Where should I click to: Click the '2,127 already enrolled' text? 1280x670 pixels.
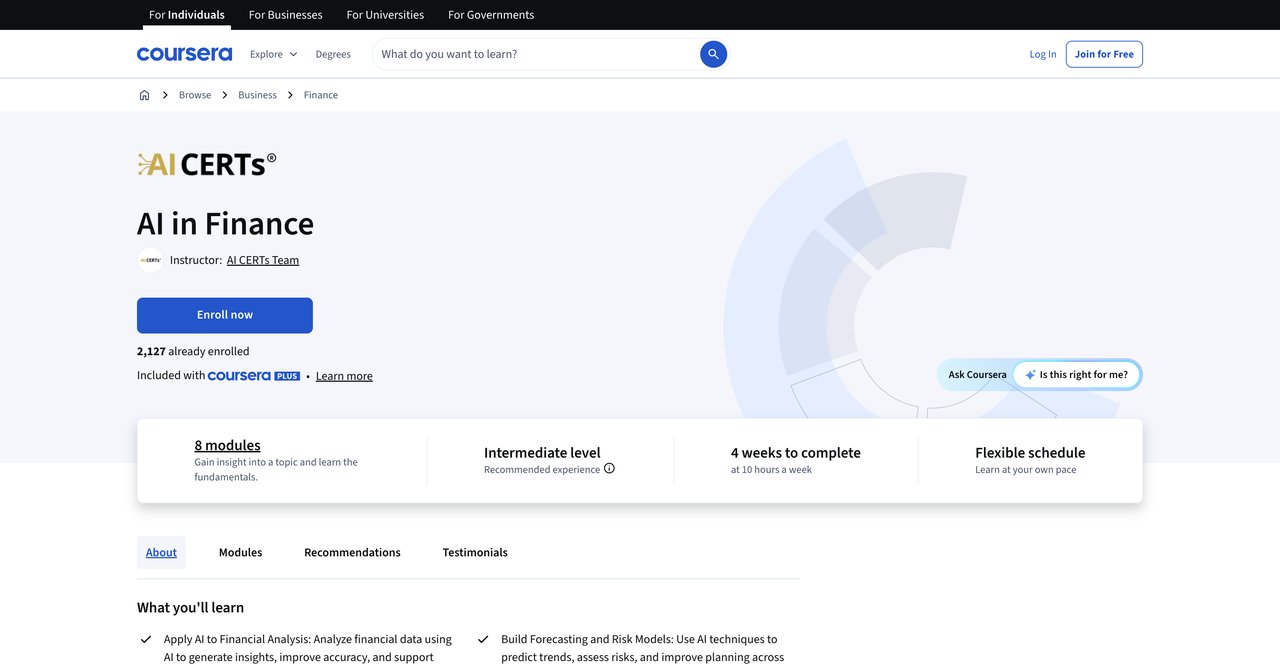[193, 351]
